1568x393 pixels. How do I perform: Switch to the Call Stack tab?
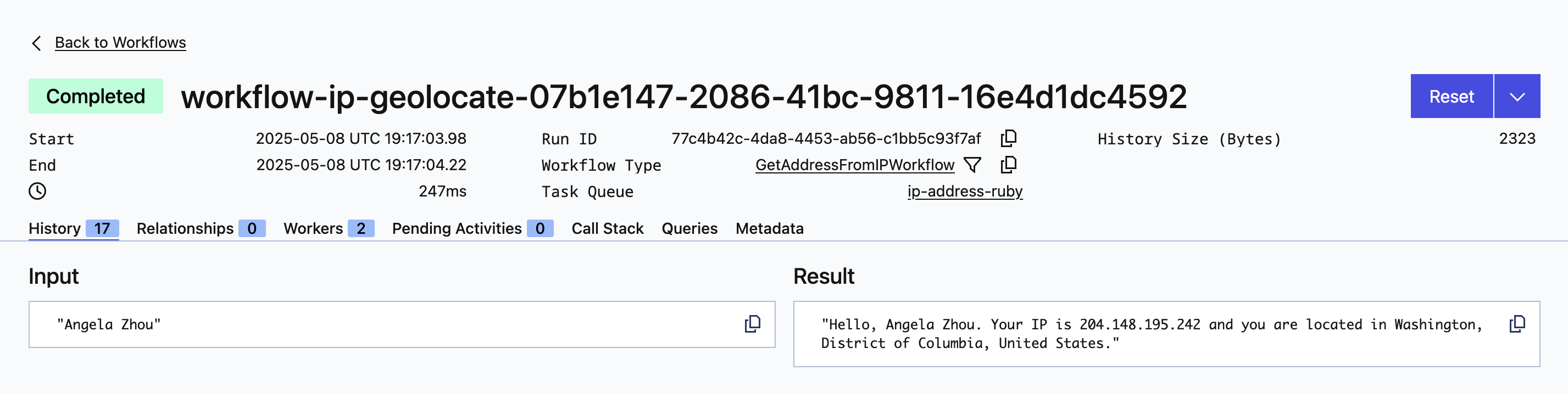607,228
